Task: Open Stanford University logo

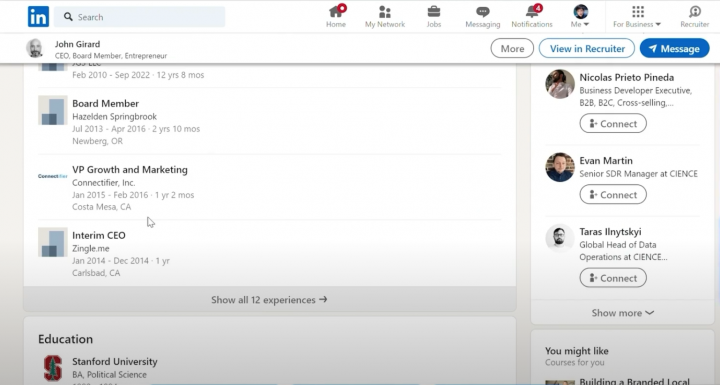Action: tap(53, 368)
